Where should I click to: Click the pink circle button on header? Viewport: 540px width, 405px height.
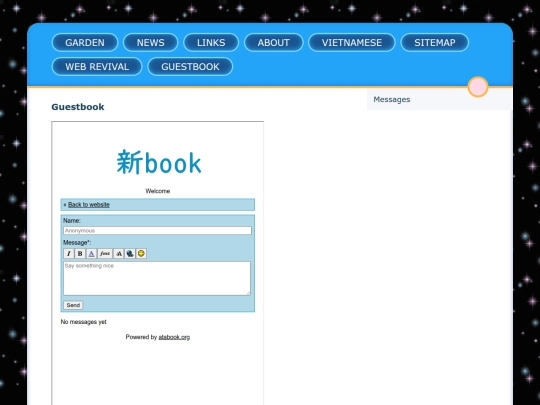point(478,87)
